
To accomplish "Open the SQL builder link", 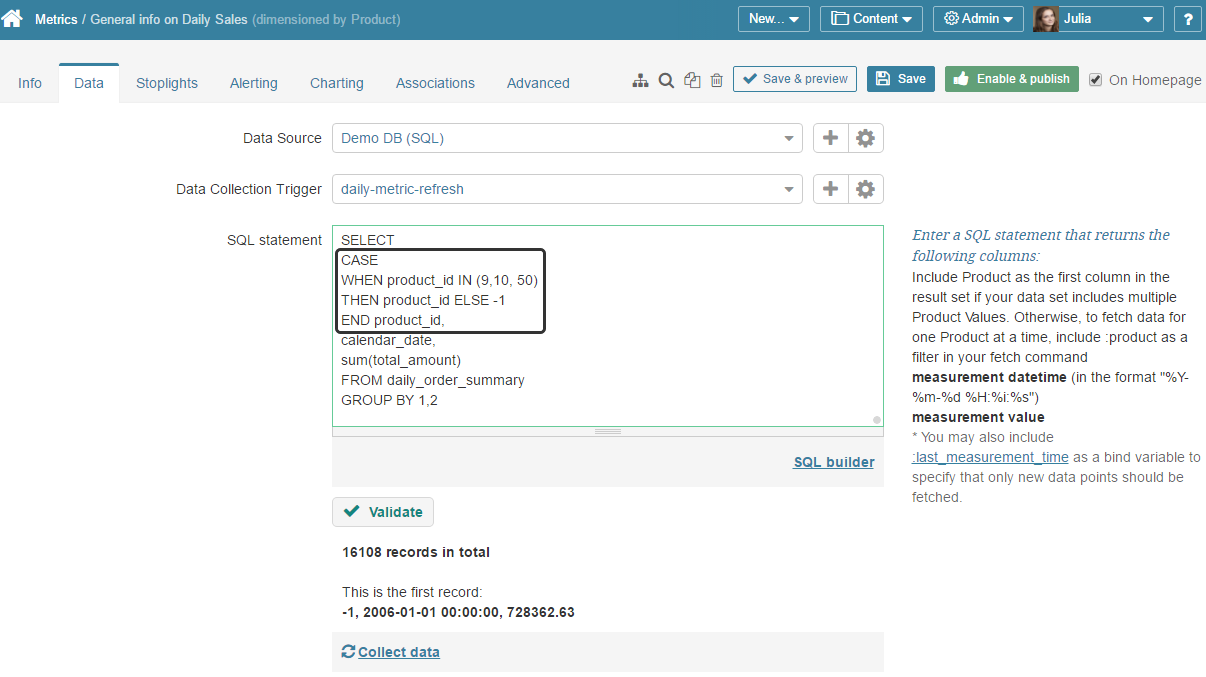I will click(833, 462).
